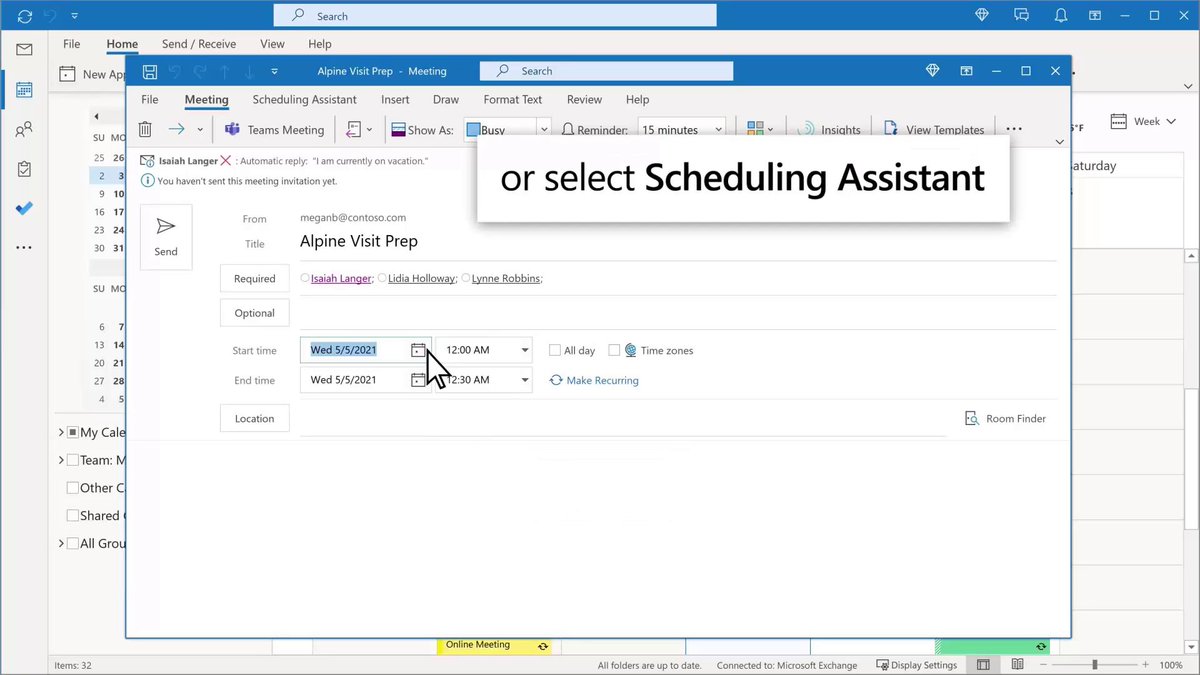
Task: Open the End time calendar picker
Action: pos(418,380)
